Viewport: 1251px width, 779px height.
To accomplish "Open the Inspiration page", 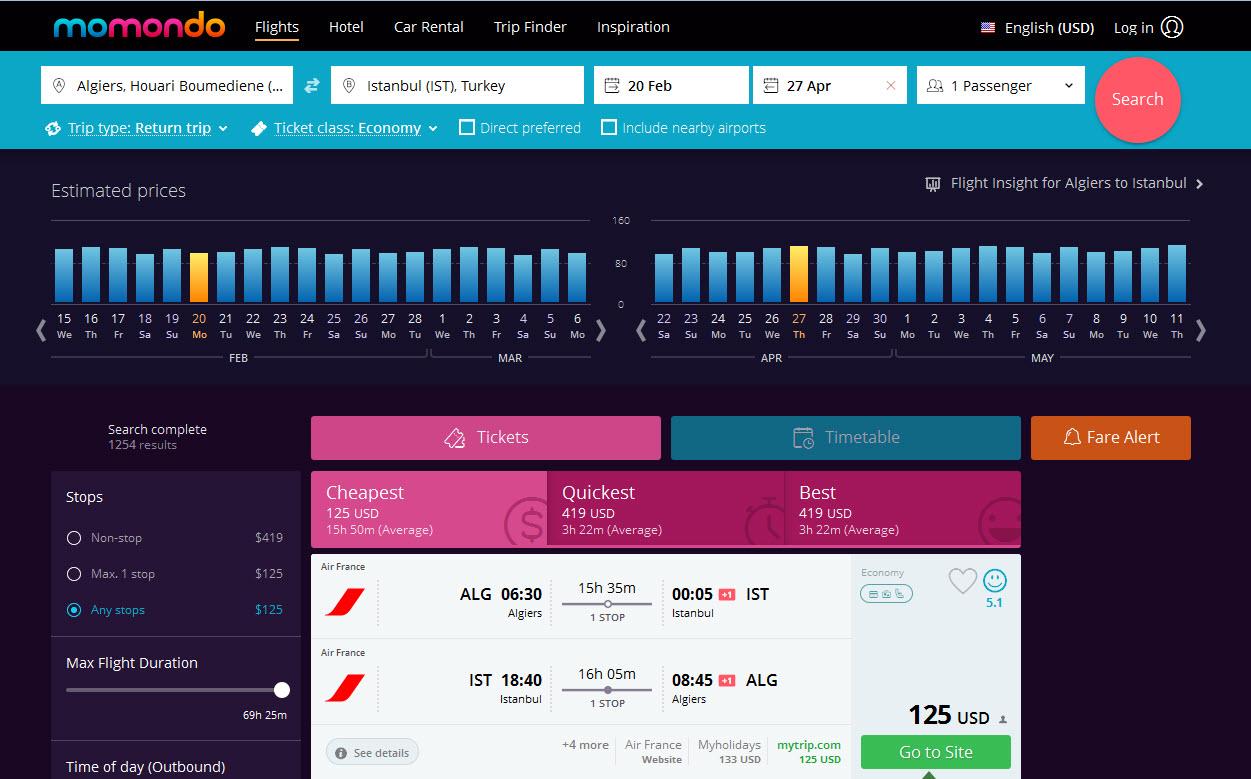I will [633, 27].
